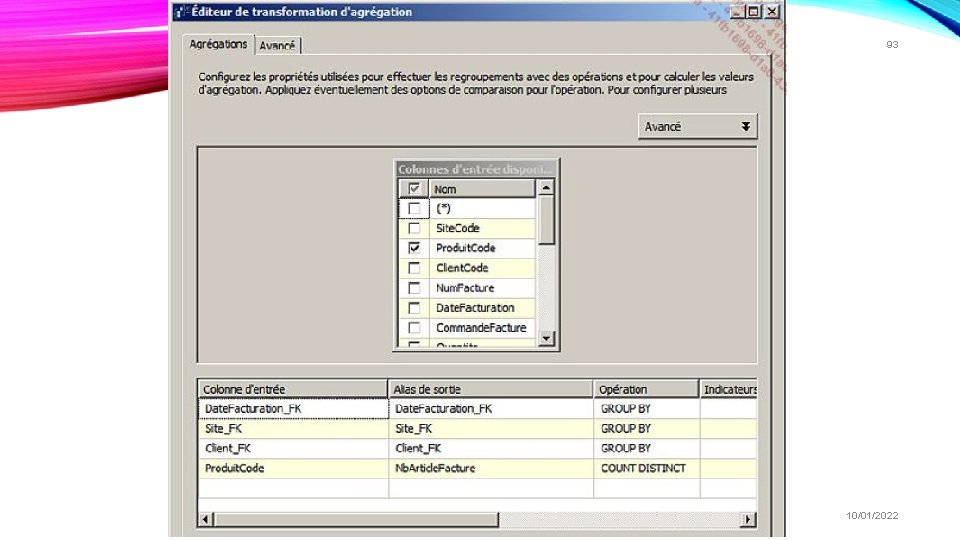Click the column list vertical scrollbar thumb
This screenshot has height=540, width=960.
click(546, 220)
